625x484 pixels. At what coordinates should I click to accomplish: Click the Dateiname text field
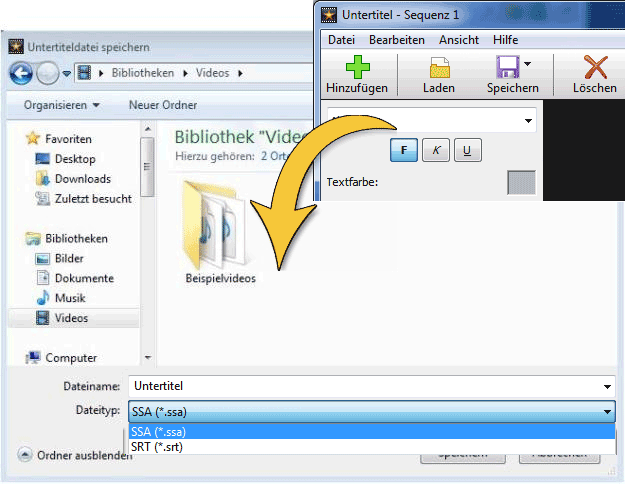tap(360, 386)
